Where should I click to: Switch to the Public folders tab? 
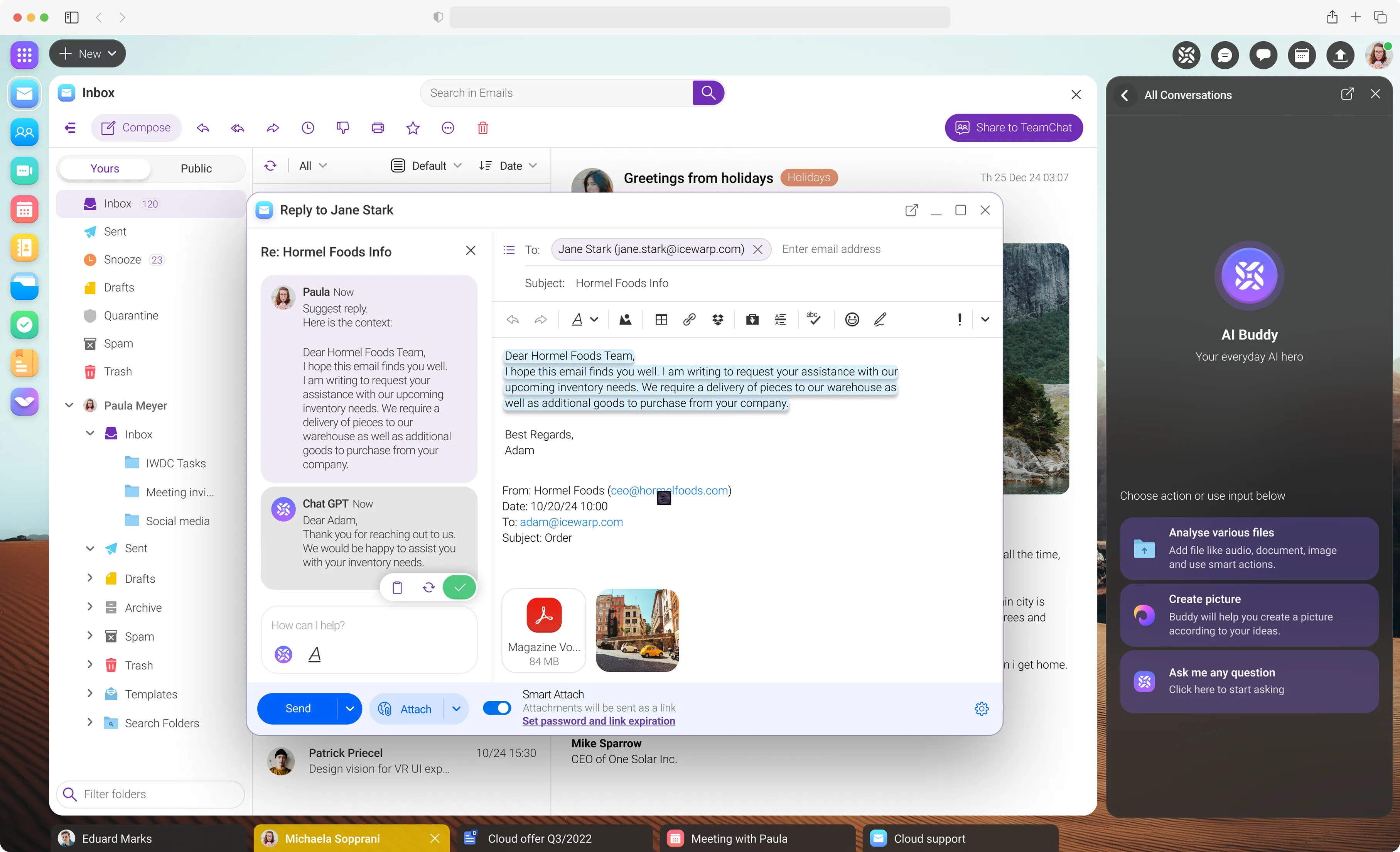coord(196,168)
